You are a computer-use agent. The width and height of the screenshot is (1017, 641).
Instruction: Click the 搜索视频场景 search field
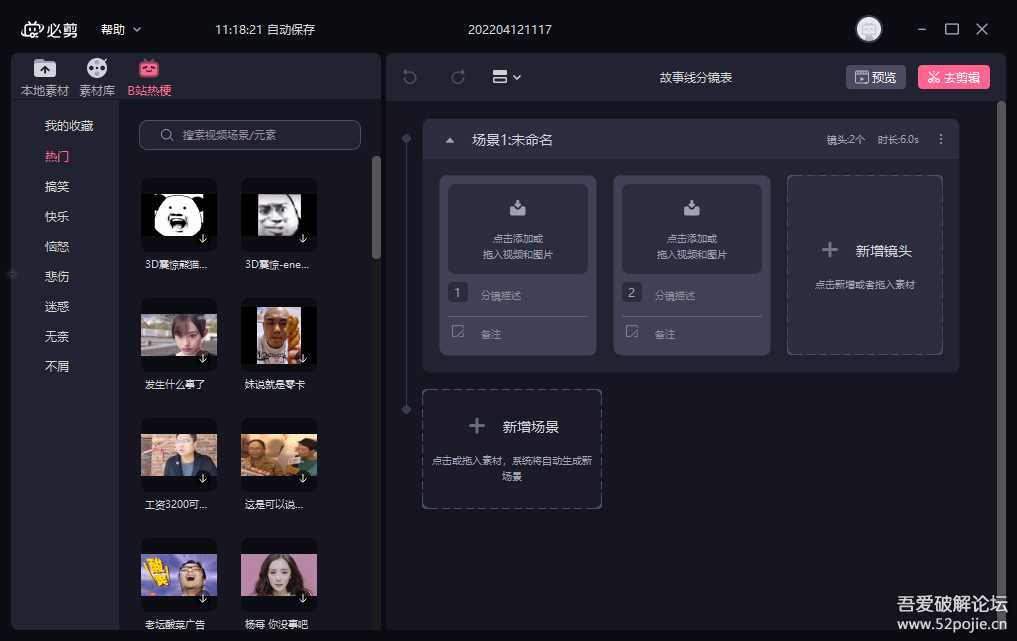[250, 135]
